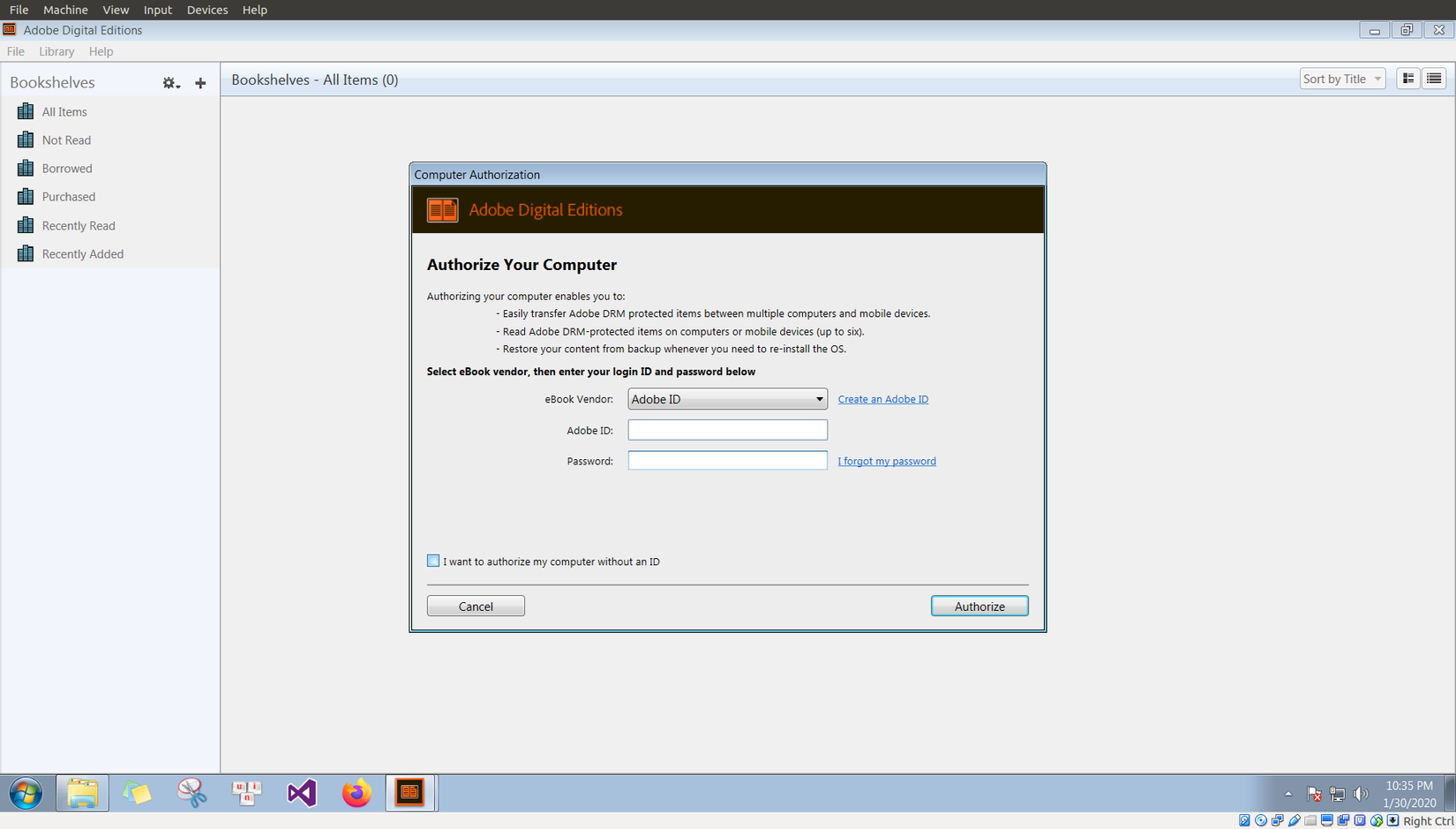The height and width of the screenshot is (829, 1456).
Task: Focus the Adobe ID text field
Action: click(727, 430)
